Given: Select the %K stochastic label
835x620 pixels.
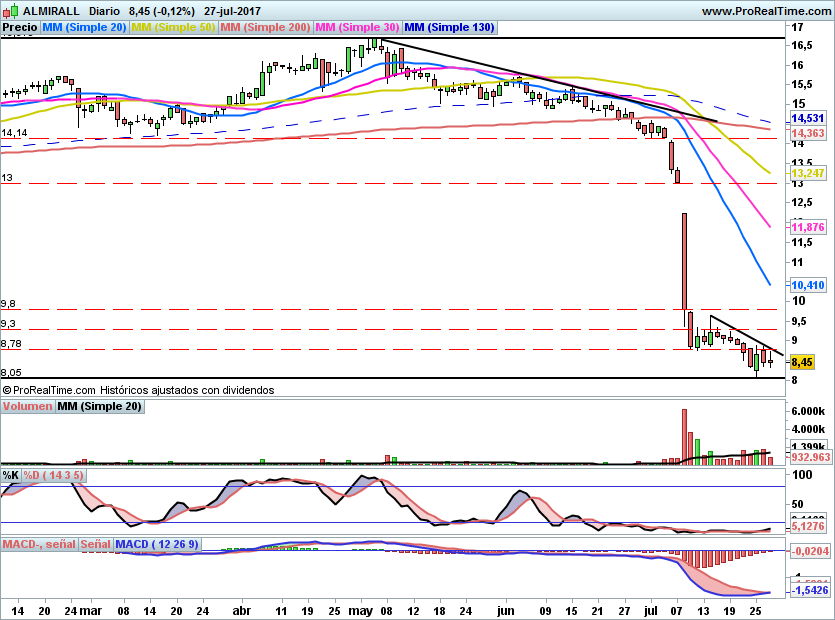Looking at the screenshot, I should pyautogui.click(x=11, y=475).
